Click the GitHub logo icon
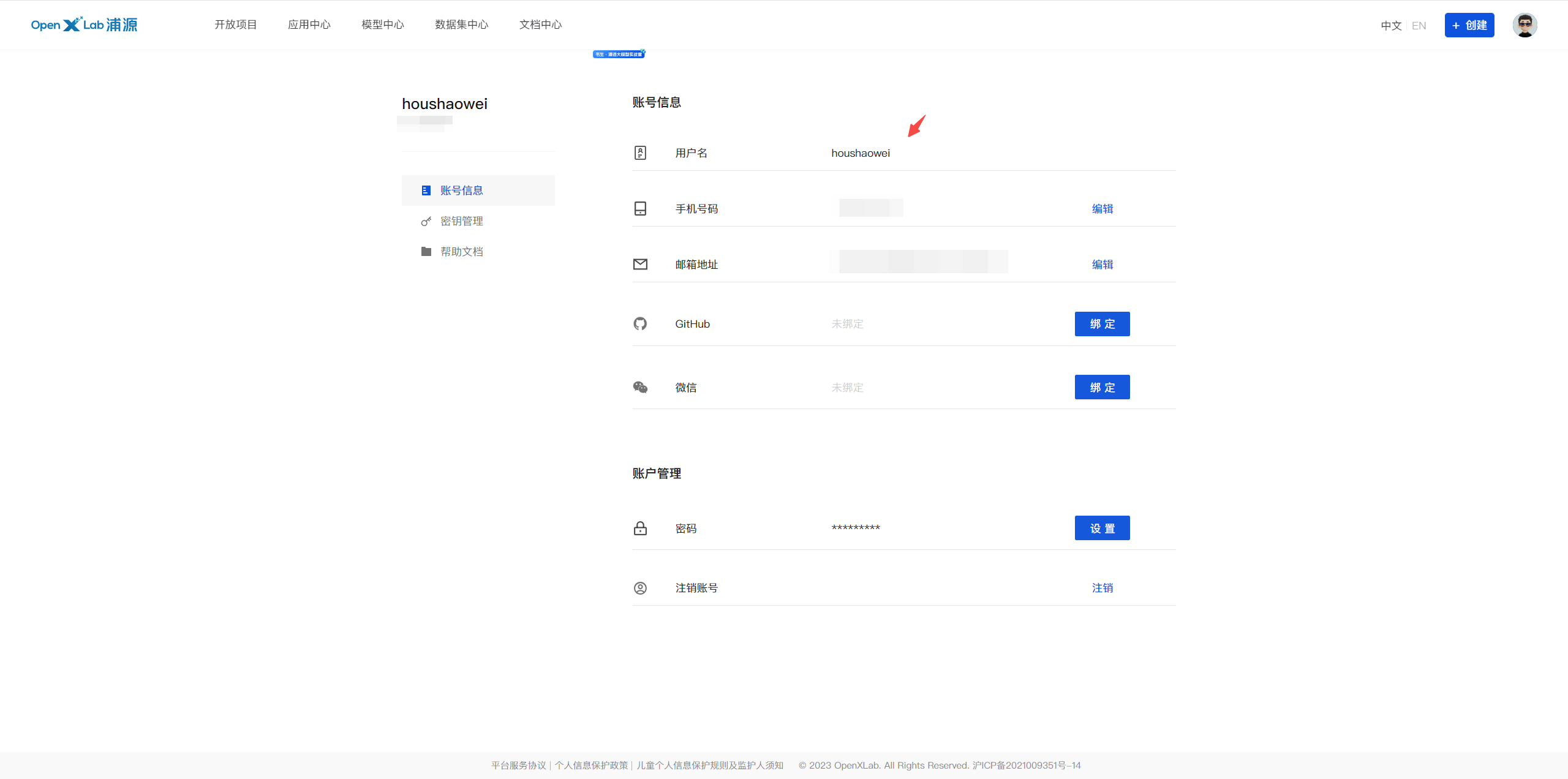This screenshot has width=1568, height=779. coord(640,323)
